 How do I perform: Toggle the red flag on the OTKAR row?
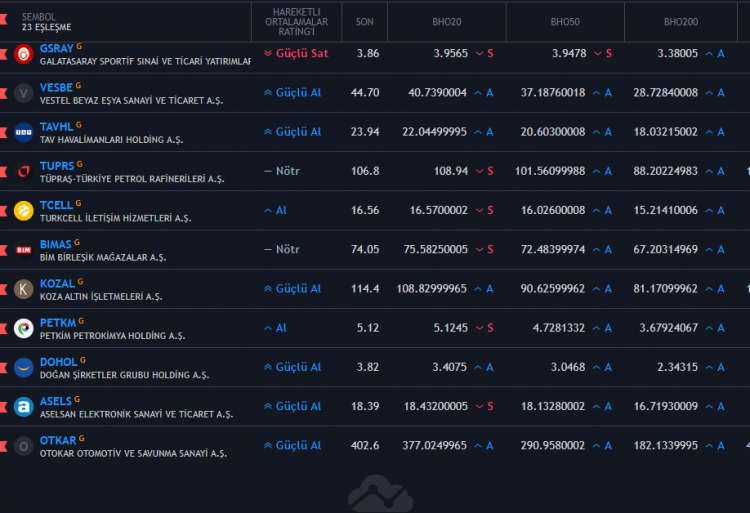pos(3,446)
